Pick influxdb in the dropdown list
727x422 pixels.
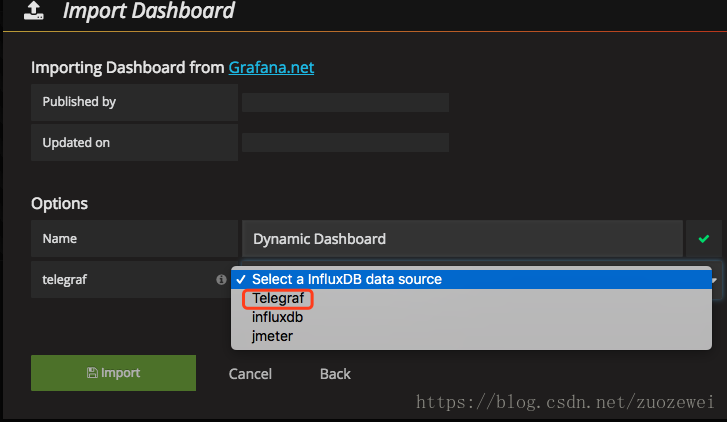[x=277, y=317]
